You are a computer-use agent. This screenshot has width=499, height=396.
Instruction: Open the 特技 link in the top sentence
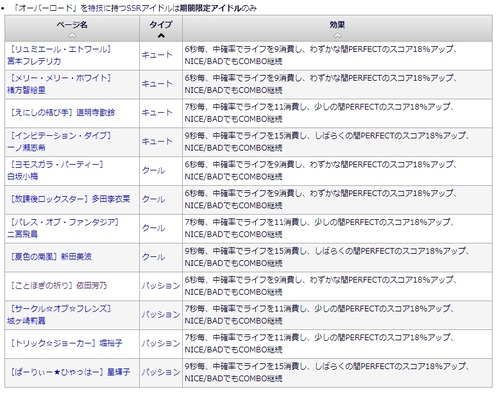coord(95,8)
